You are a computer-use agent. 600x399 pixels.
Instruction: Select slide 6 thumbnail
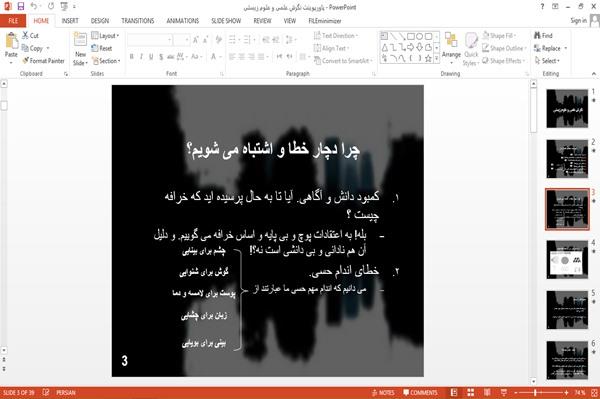(x=567, y=360)
